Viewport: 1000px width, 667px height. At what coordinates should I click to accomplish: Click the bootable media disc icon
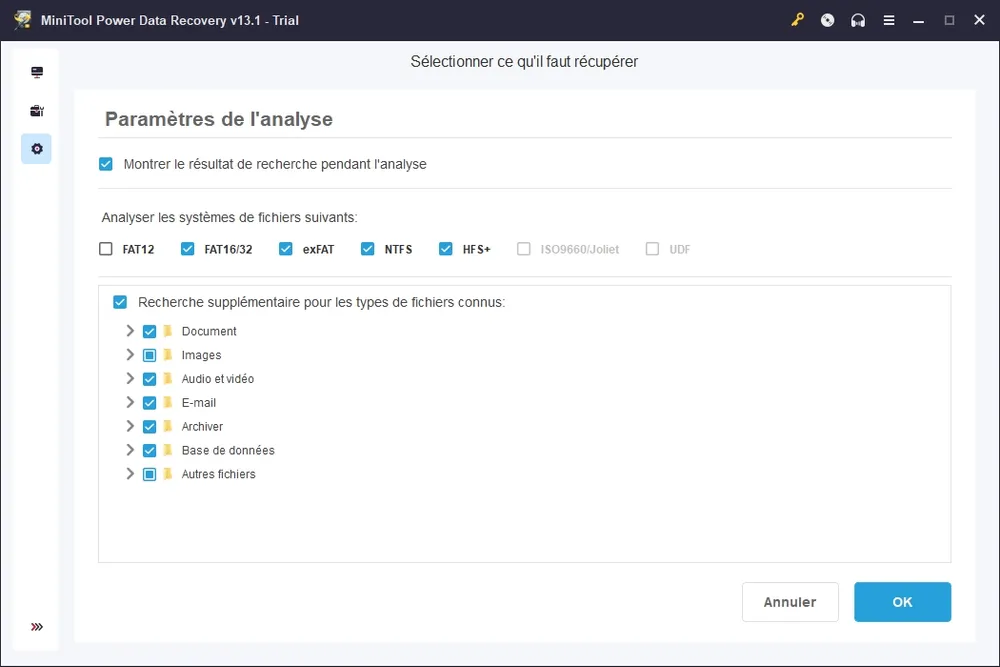click(827, 20)
